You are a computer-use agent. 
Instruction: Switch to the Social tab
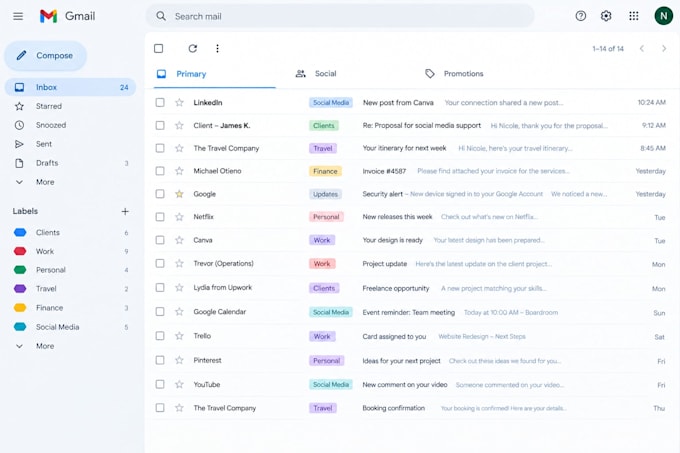316,74
